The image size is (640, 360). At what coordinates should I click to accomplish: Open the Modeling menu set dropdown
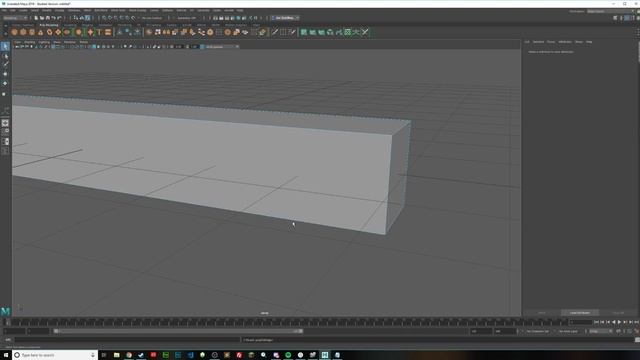[x=15, y=18]
